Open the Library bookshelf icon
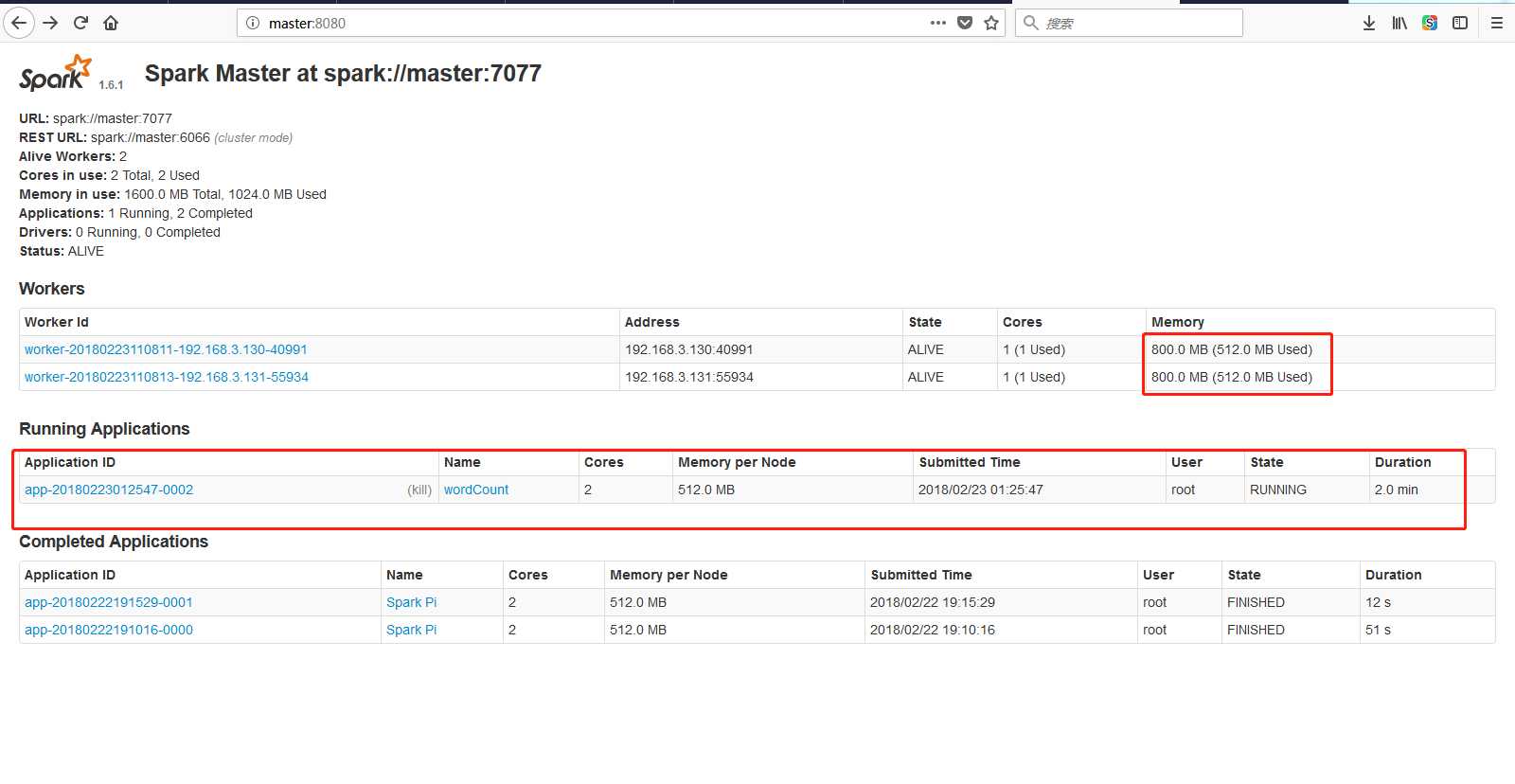This screenshot has height=784, width=1515. click(1399, 23)
